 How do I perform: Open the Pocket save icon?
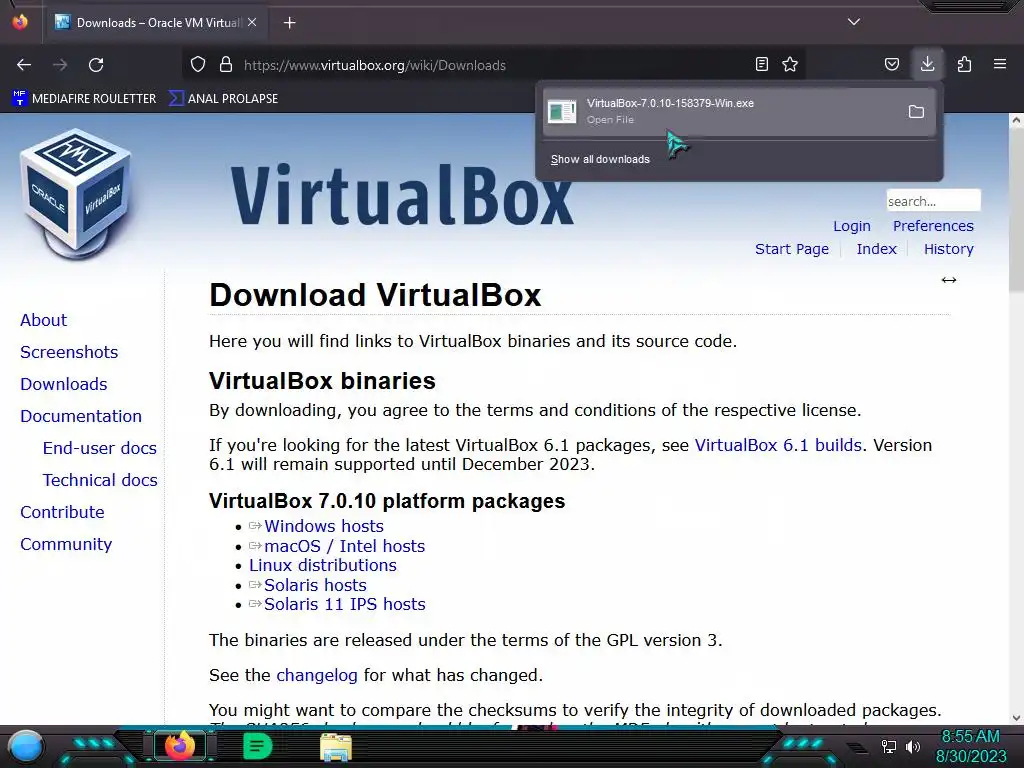(891, 65)
